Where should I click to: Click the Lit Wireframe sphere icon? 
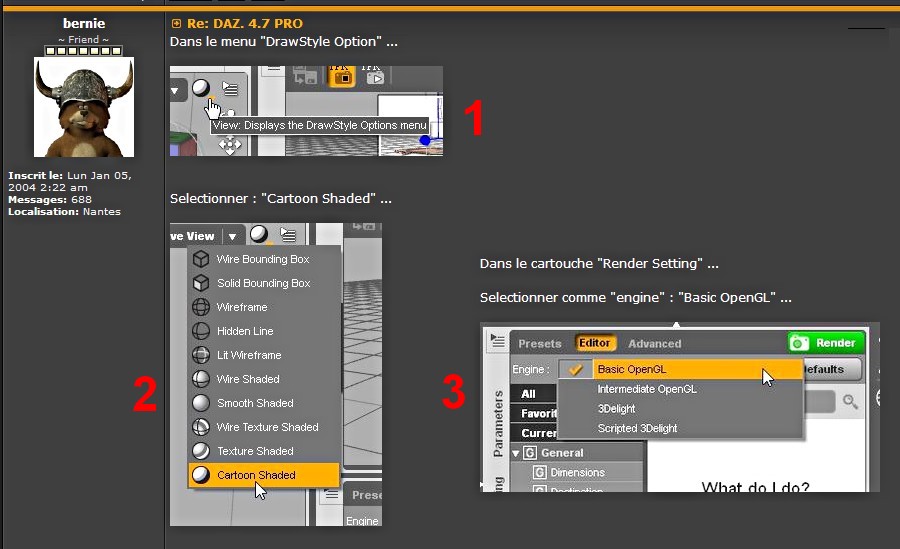pyautogui.click(x=201, y=355)
